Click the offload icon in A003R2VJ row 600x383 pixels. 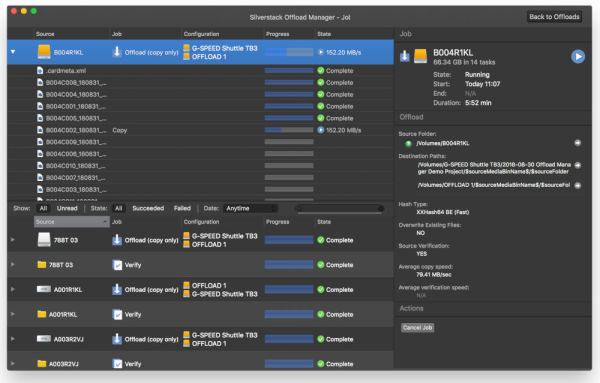[x=117, y=339]
